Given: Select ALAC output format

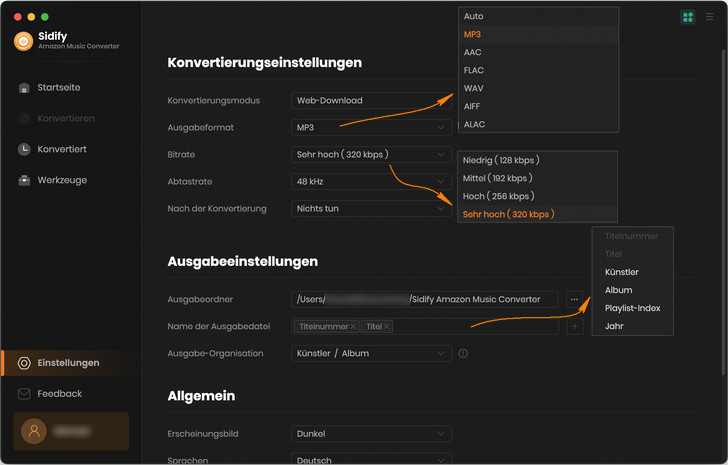Looking at the screenshot, I should click(x=538, y=124).
